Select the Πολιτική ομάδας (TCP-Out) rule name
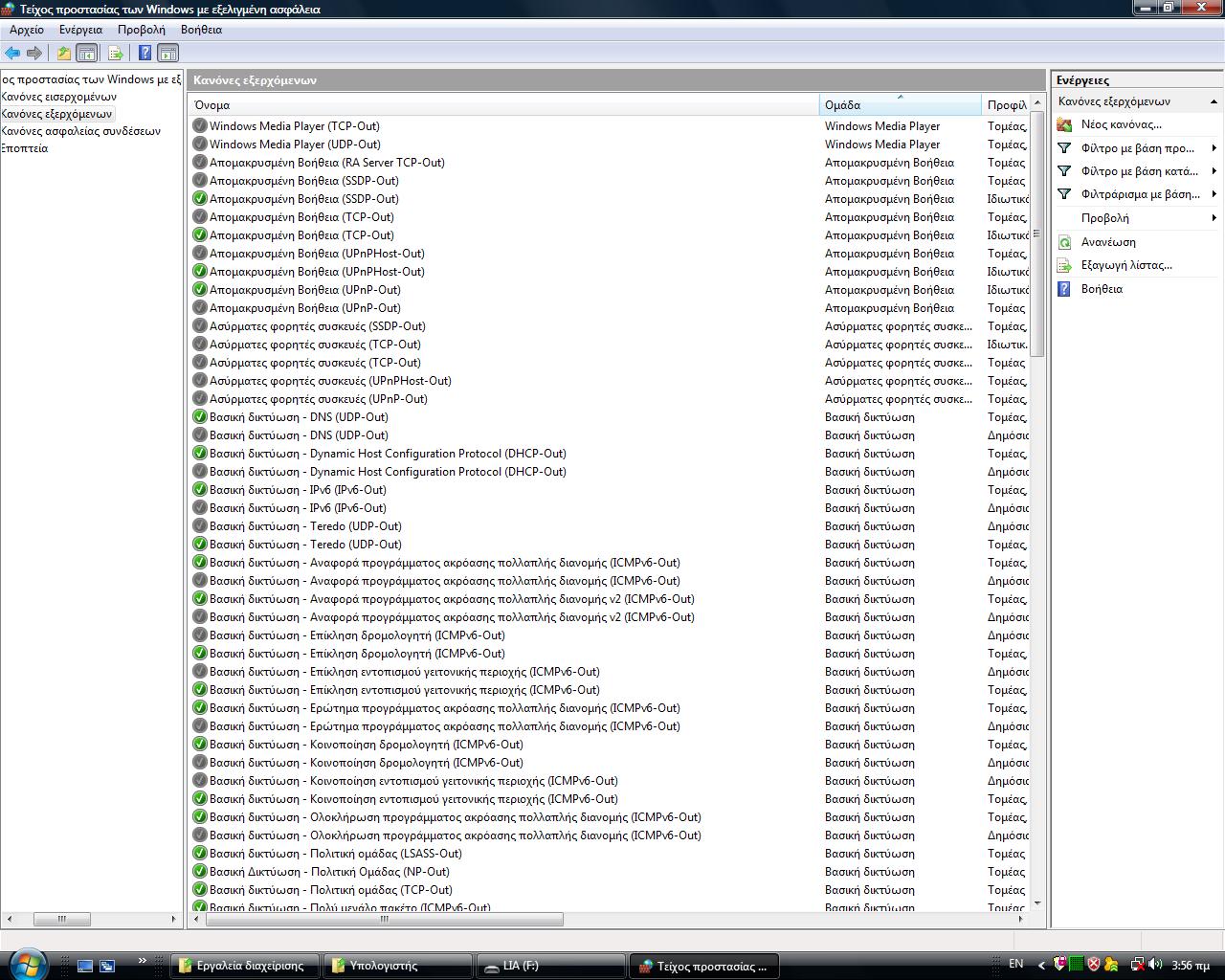This screenshot has height=980, width=1225. coord(331,889)
